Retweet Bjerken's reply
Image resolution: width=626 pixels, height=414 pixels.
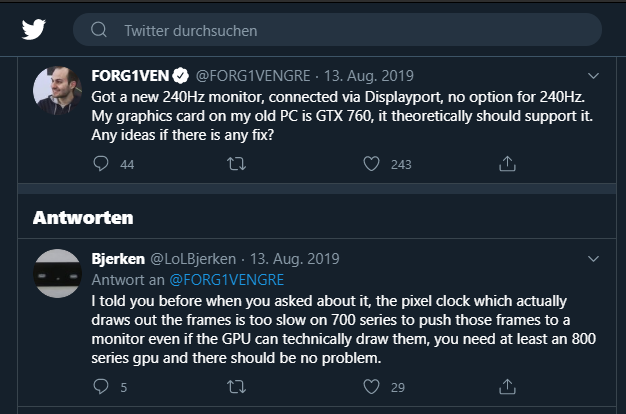(x=237, y=386)
